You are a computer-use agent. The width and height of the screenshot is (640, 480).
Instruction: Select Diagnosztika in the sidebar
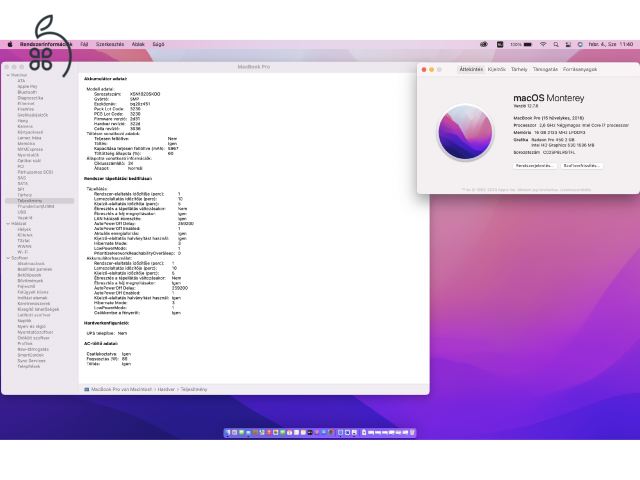tap(30, 98)
